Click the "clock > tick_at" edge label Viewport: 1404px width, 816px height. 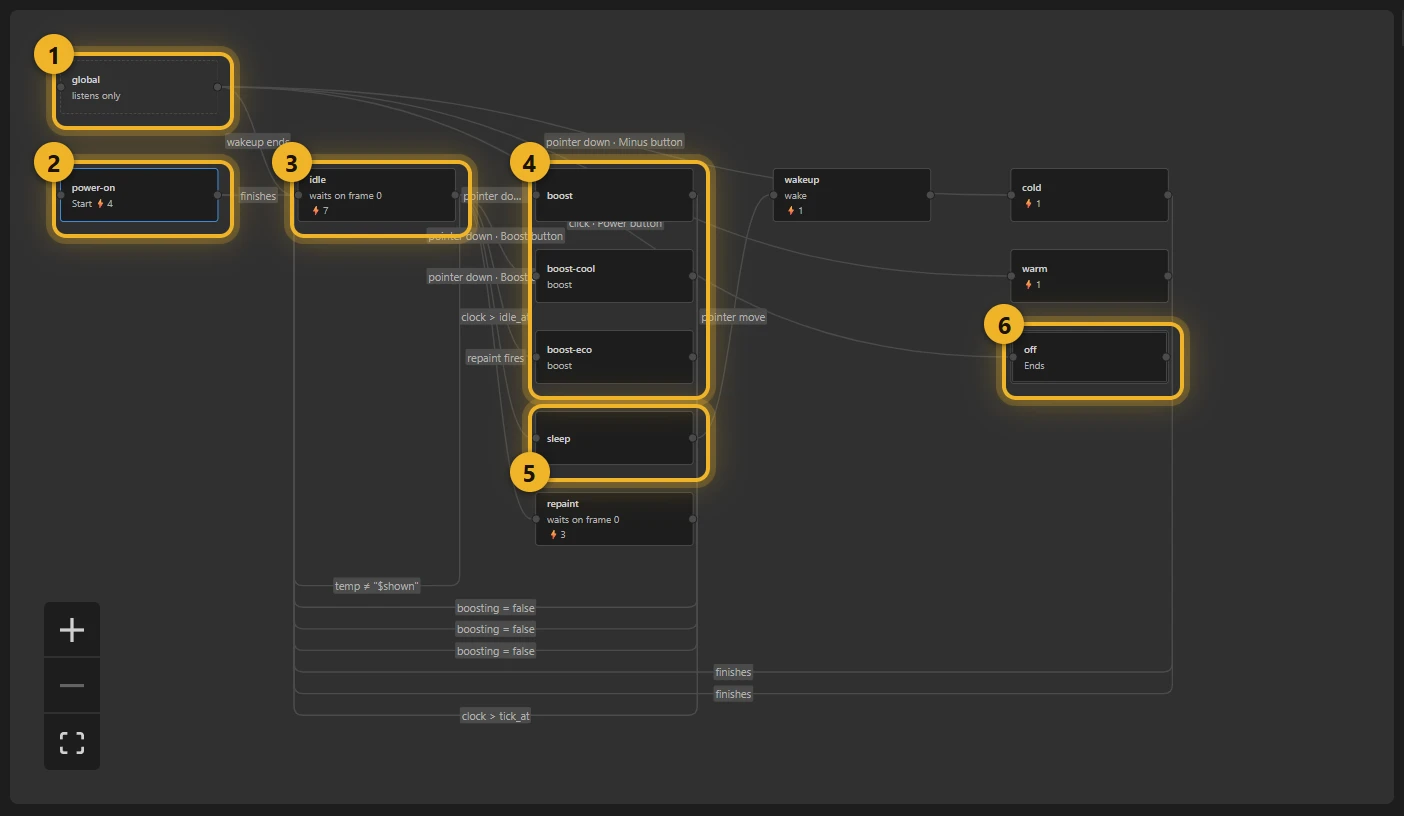pos(495,716)
